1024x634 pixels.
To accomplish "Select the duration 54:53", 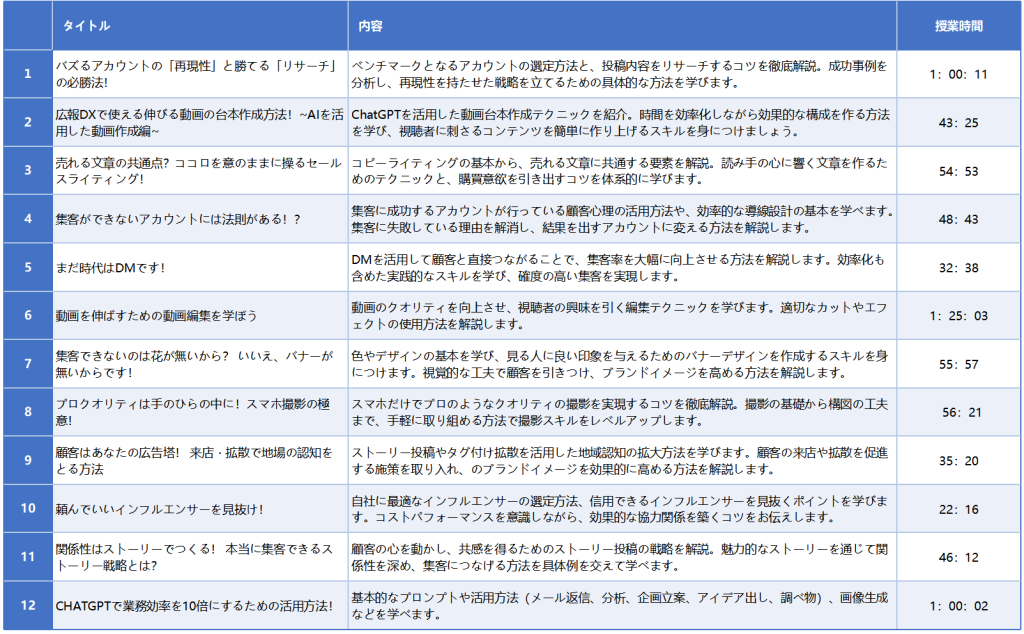I will [958, 171].
